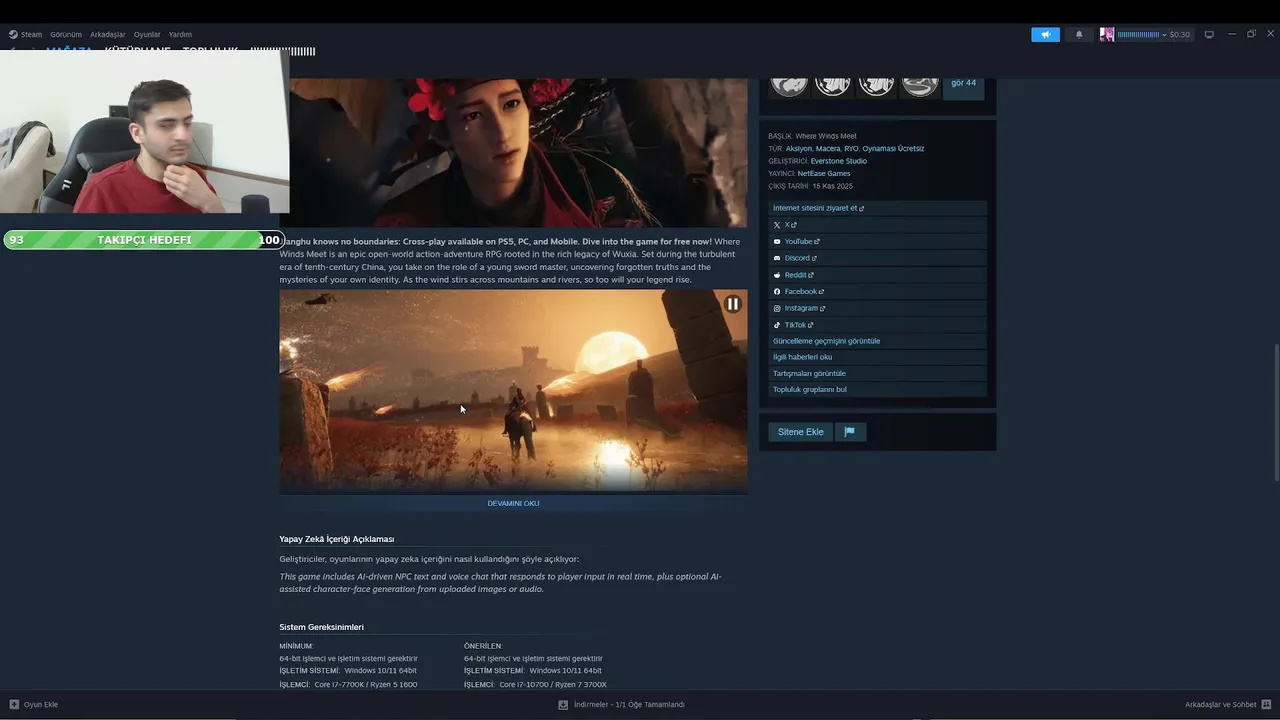Click DEVAMINI OKU to expand the description
This screenshot has height=720, width=1280.
[513, 503]
